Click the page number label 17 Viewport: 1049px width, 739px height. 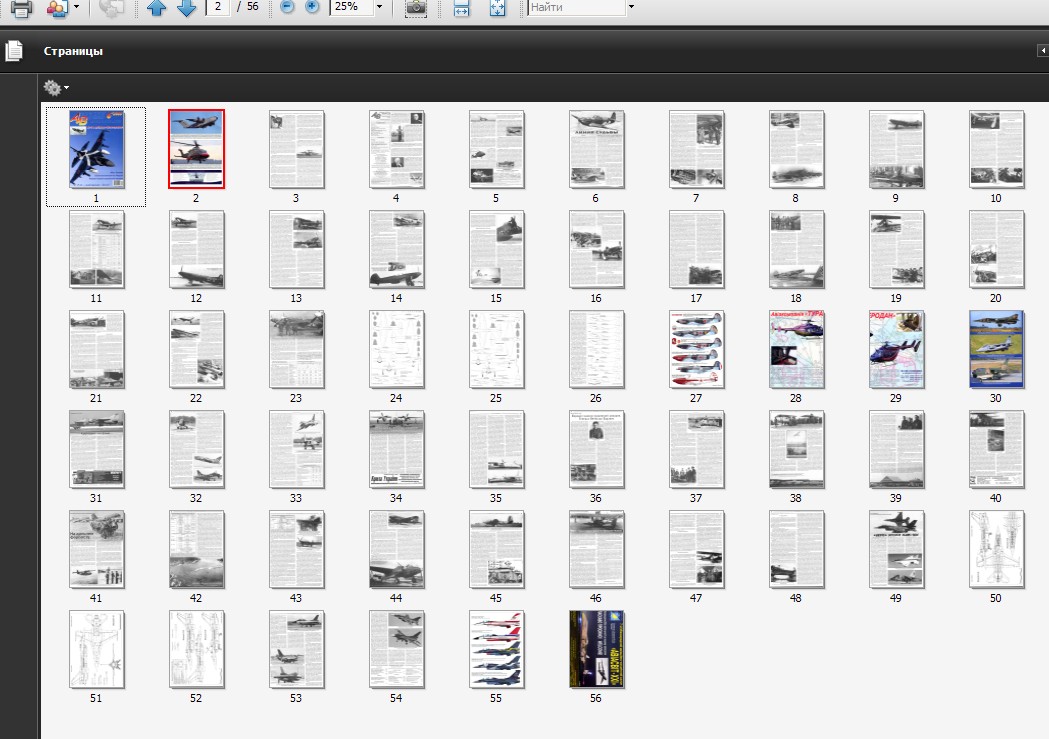tap(696, 298)
